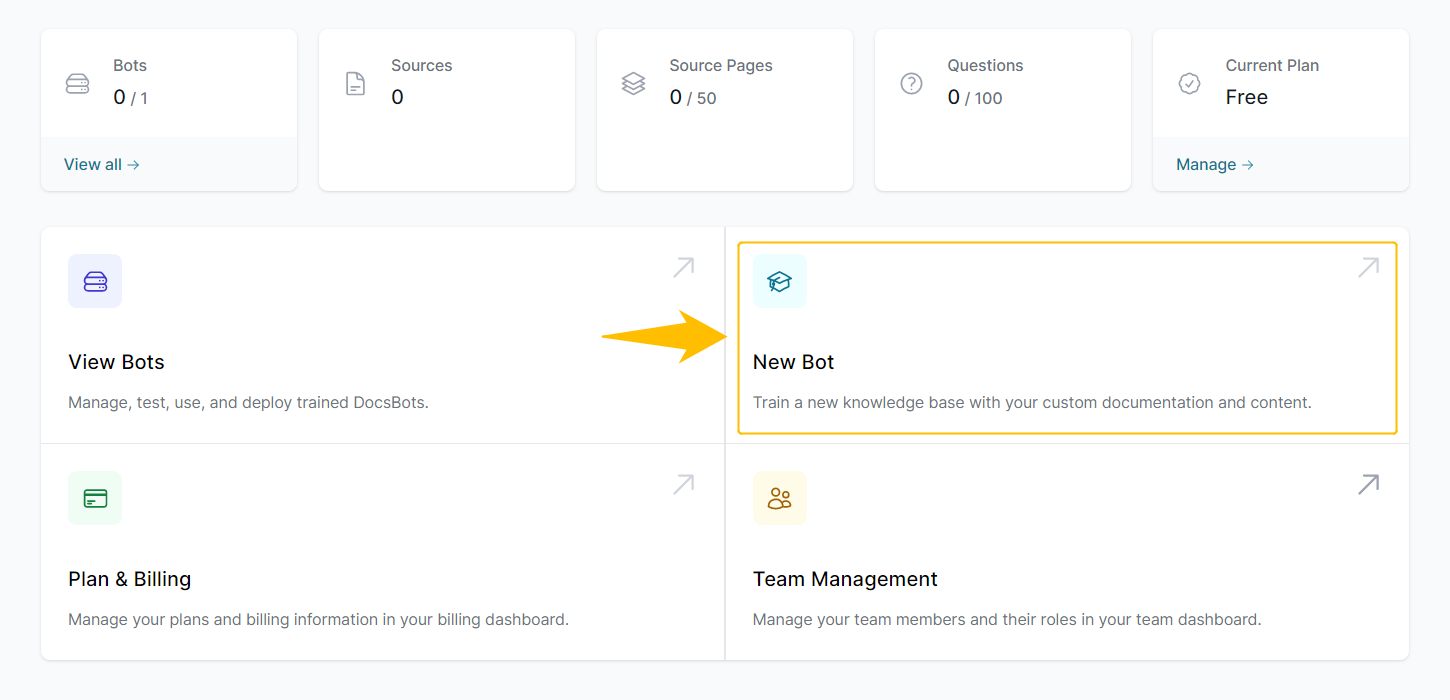Open Team Management title
Image resolution: width=1450 pixels, height=700 pixels.
pyautogui.click(x=845, y=579)
